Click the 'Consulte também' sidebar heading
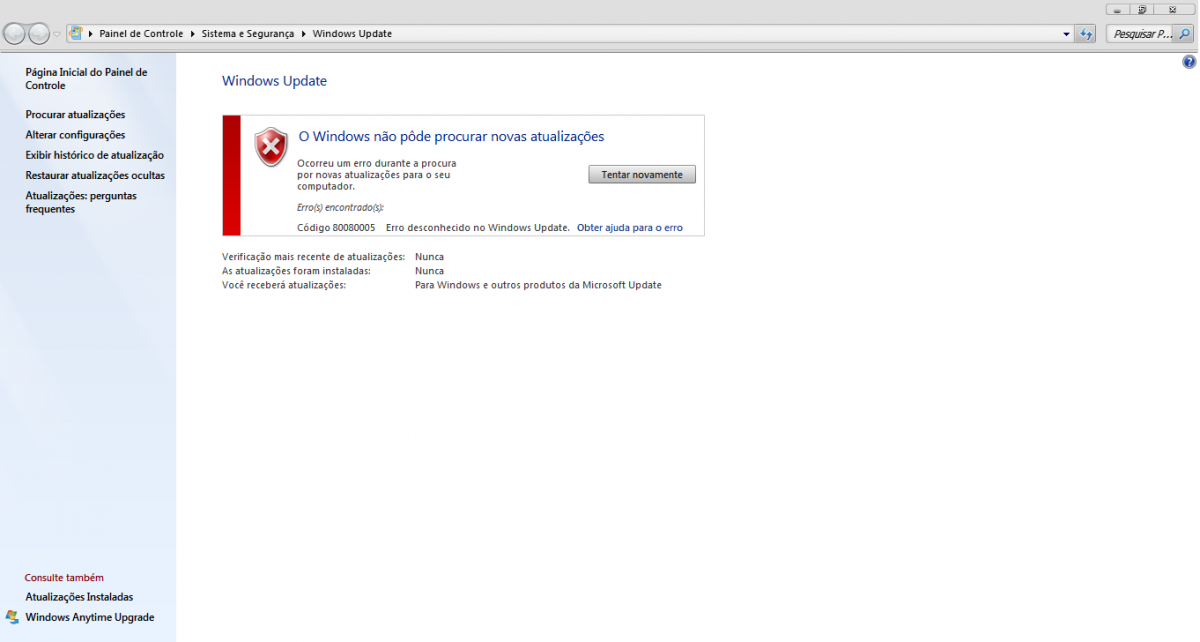 pos(64,577)
